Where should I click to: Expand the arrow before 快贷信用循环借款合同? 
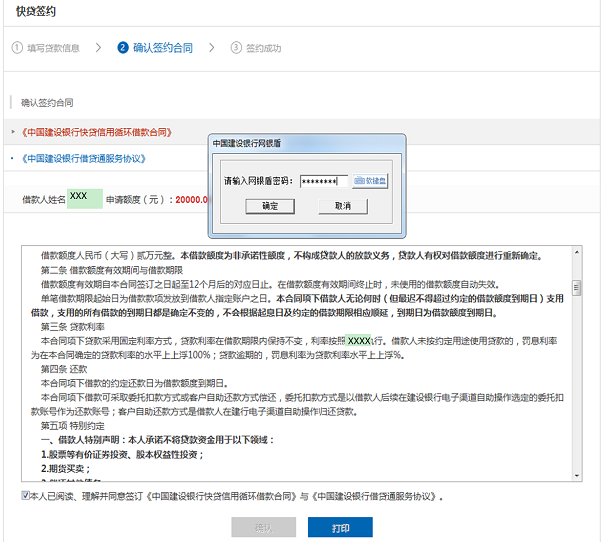click(13, 132)
